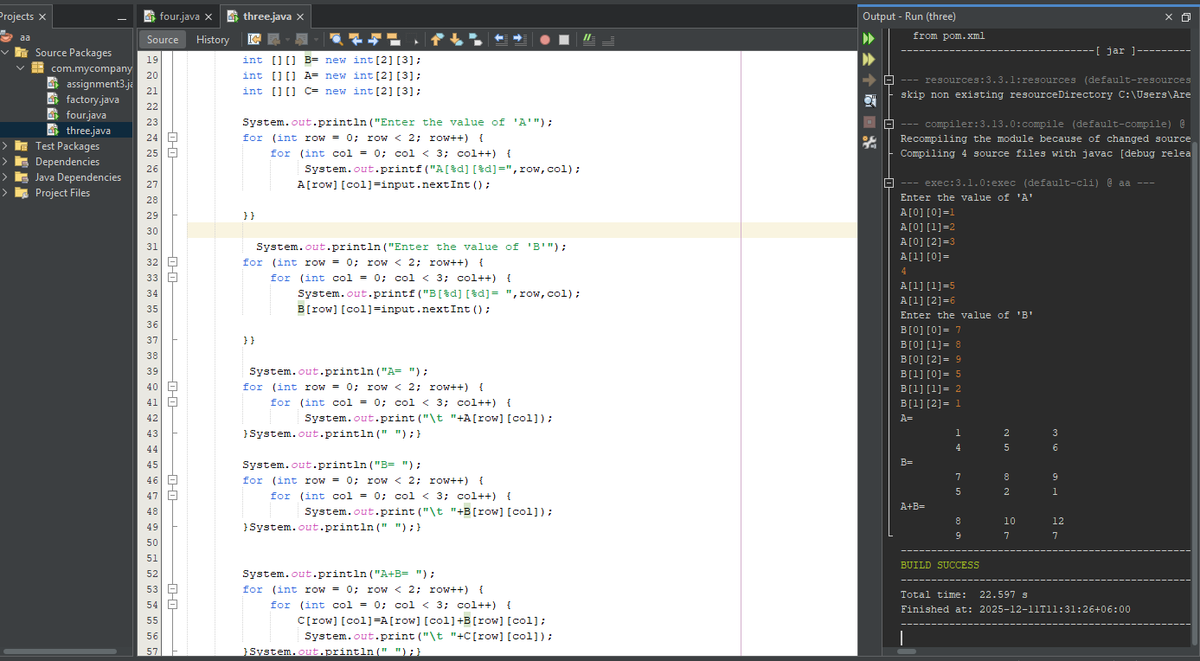Click Find Next Occurrence icon

(x=374, y=40)
